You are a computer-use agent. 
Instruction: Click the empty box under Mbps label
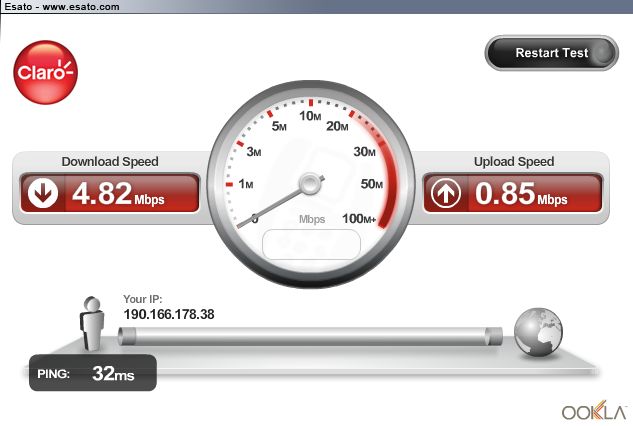pyautogui.click(x=311, y=245)
